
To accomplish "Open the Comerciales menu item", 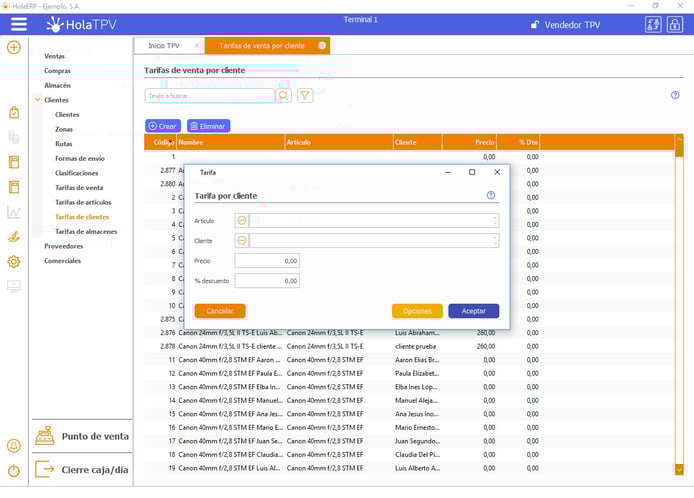I will 62,261.
